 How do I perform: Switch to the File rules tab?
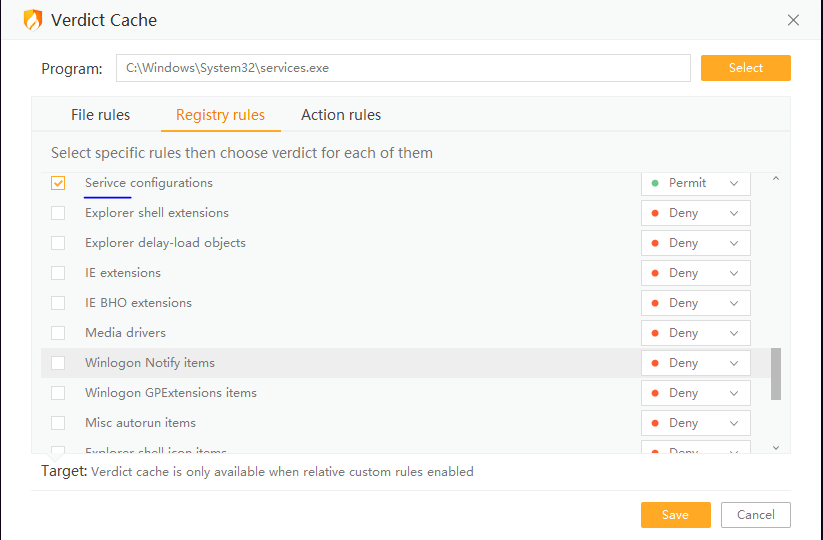click(100, 115)
